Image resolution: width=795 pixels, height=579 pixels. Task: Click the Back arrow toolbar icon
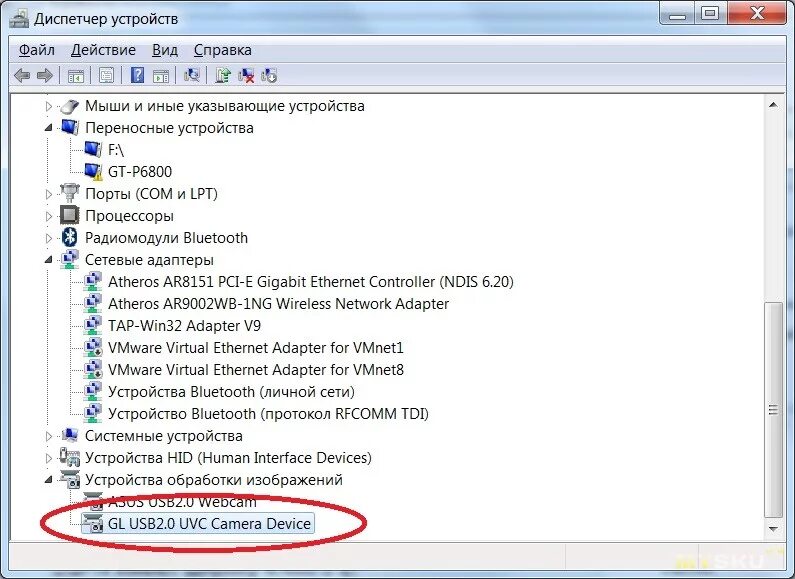coord(22,76)
